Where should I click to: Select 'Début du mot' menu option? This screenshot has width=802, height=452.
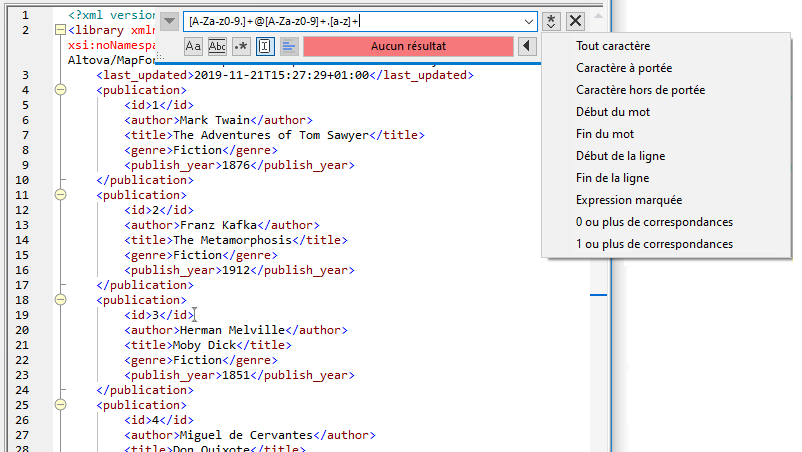(x=613, y=112)
